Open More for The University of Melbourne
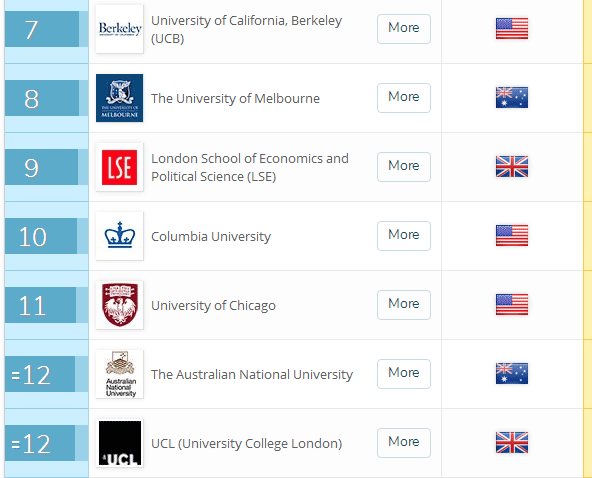This screenshot has height=478, width=592. tap(404, 98)
